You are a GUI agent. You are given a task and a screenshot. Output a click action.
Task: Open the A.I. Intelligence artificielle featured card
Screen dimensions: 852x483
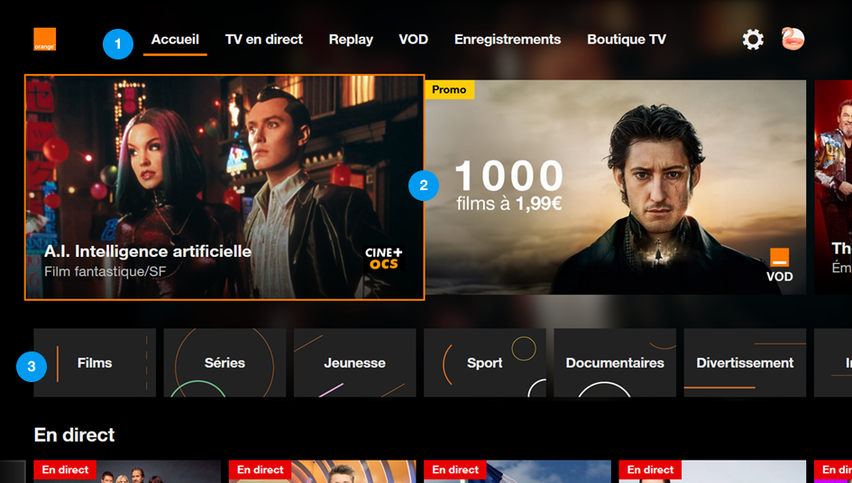[224, 187]
